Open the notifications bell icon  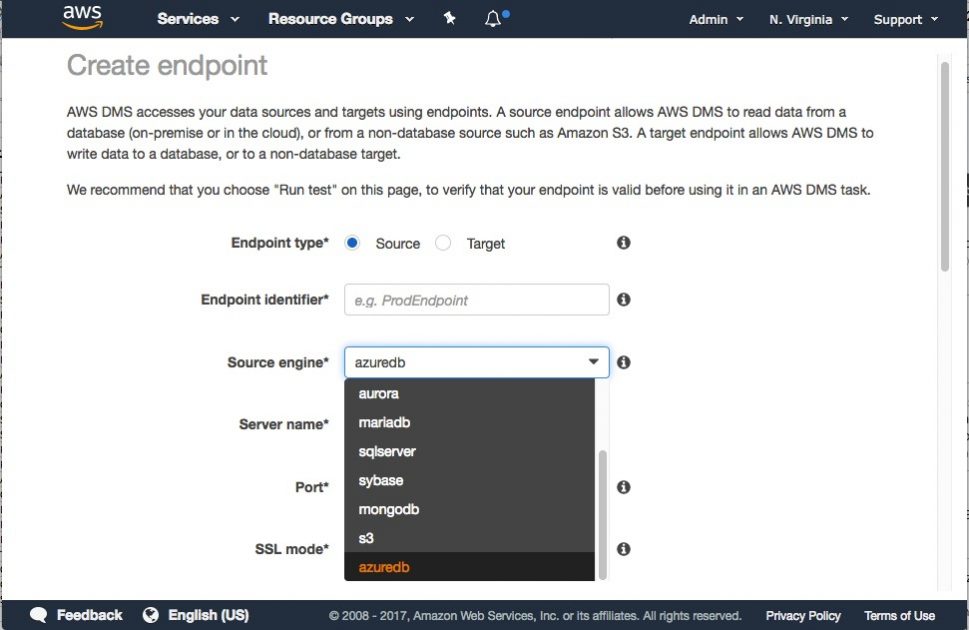tap(494, 17)
